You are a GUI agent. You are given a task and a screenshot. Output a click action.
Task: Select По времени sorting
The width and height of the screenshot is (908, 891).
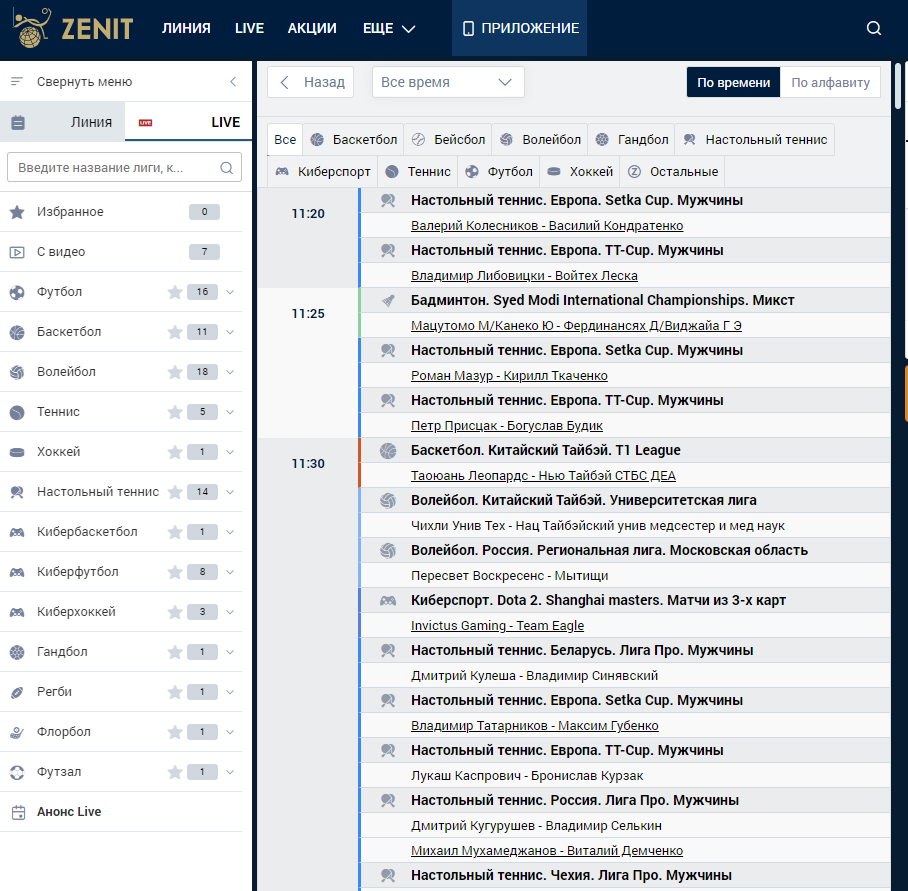[733, 82]
